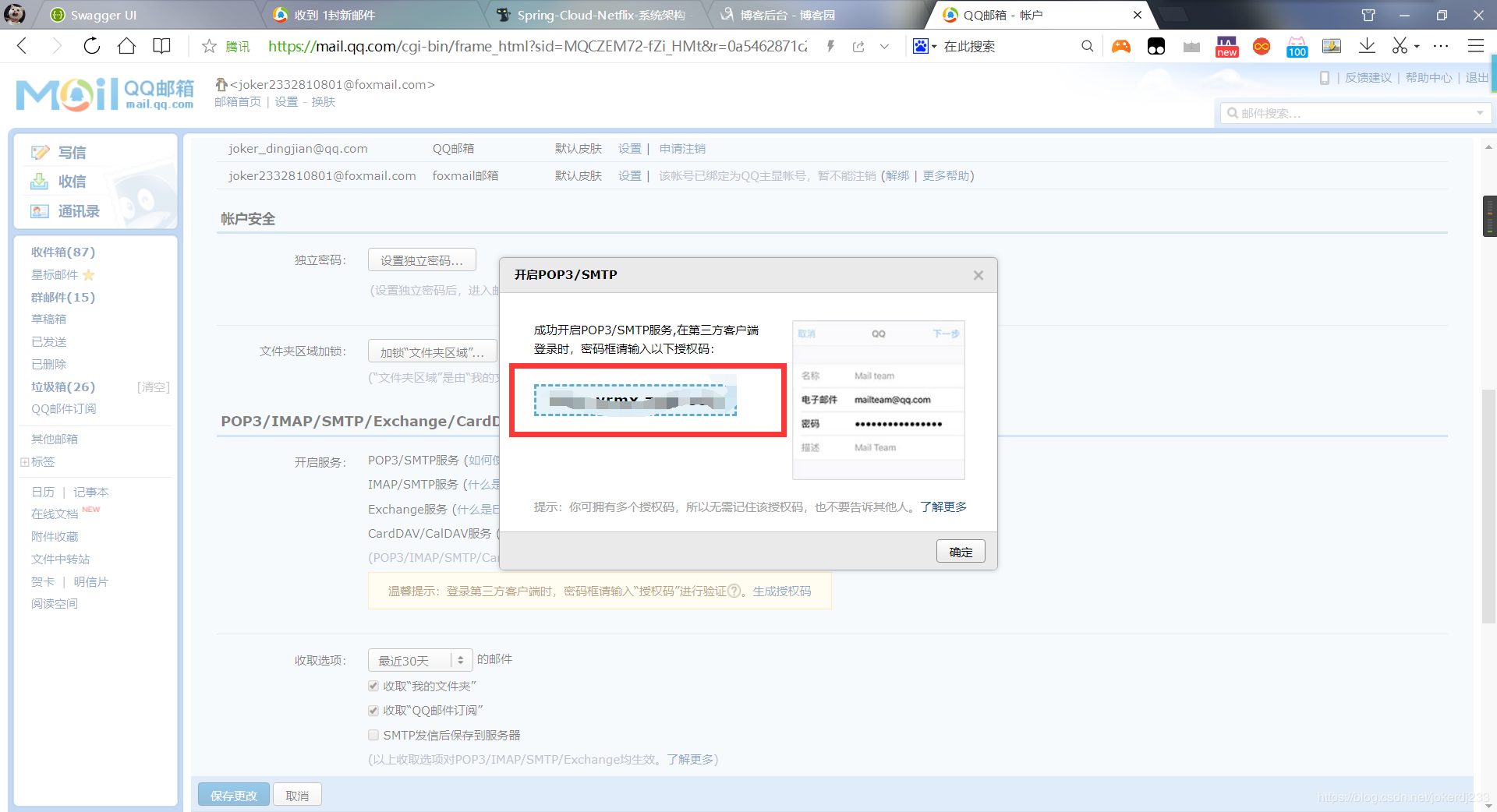Click the scissors capture tool icon
1497x812 pixels.
point(1400,46)
